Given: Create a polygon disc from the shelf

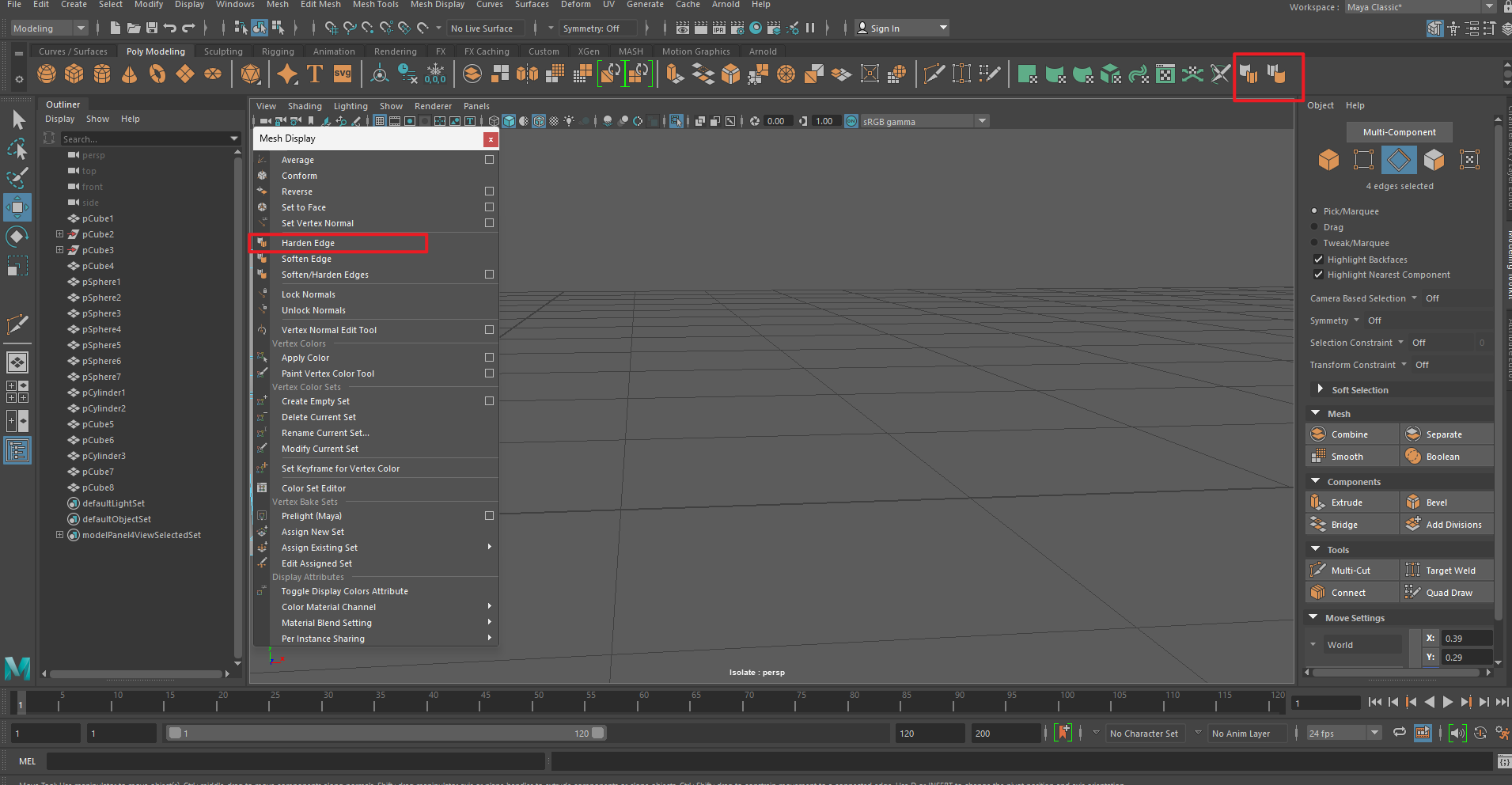Looking at the screenshot, I should point(213,74).
